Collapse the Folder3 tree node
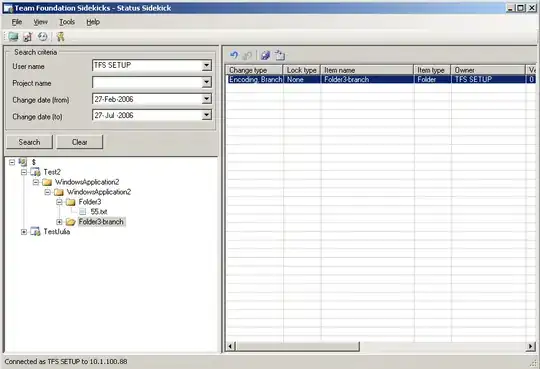 tap(59, 202)
